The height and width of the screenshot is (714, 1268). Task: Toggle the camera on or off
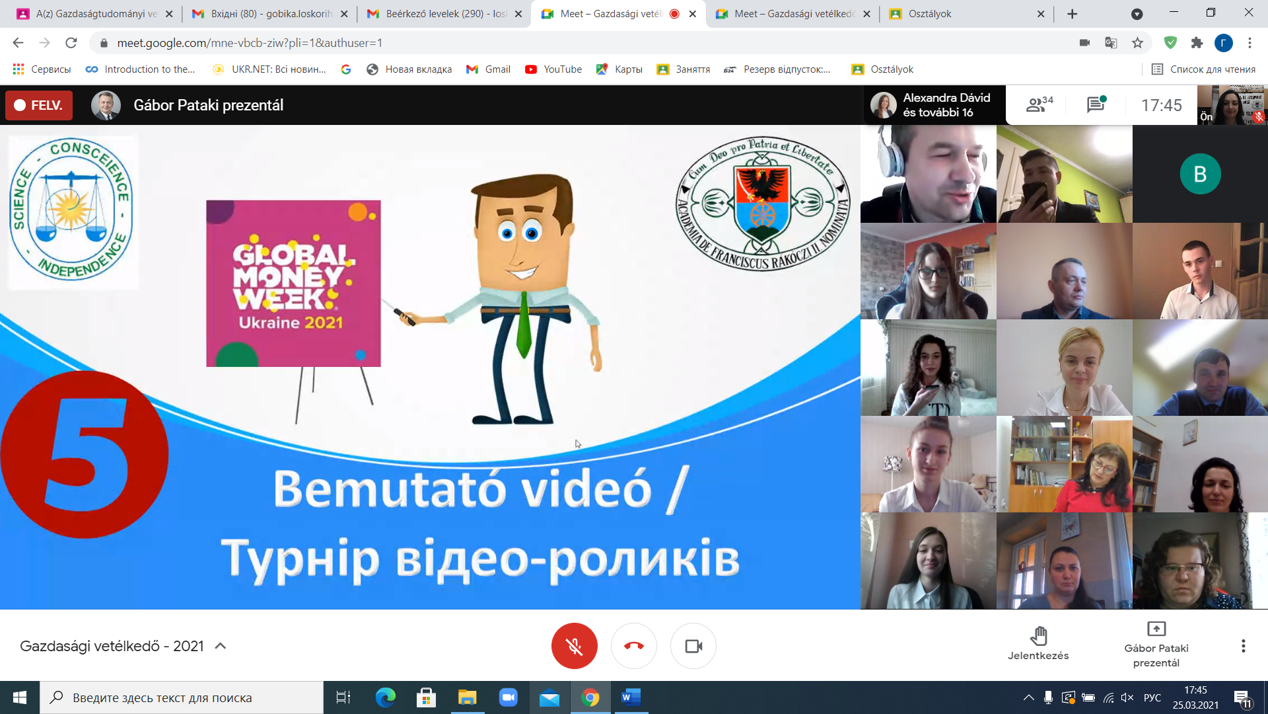click(x=693, y=646)
